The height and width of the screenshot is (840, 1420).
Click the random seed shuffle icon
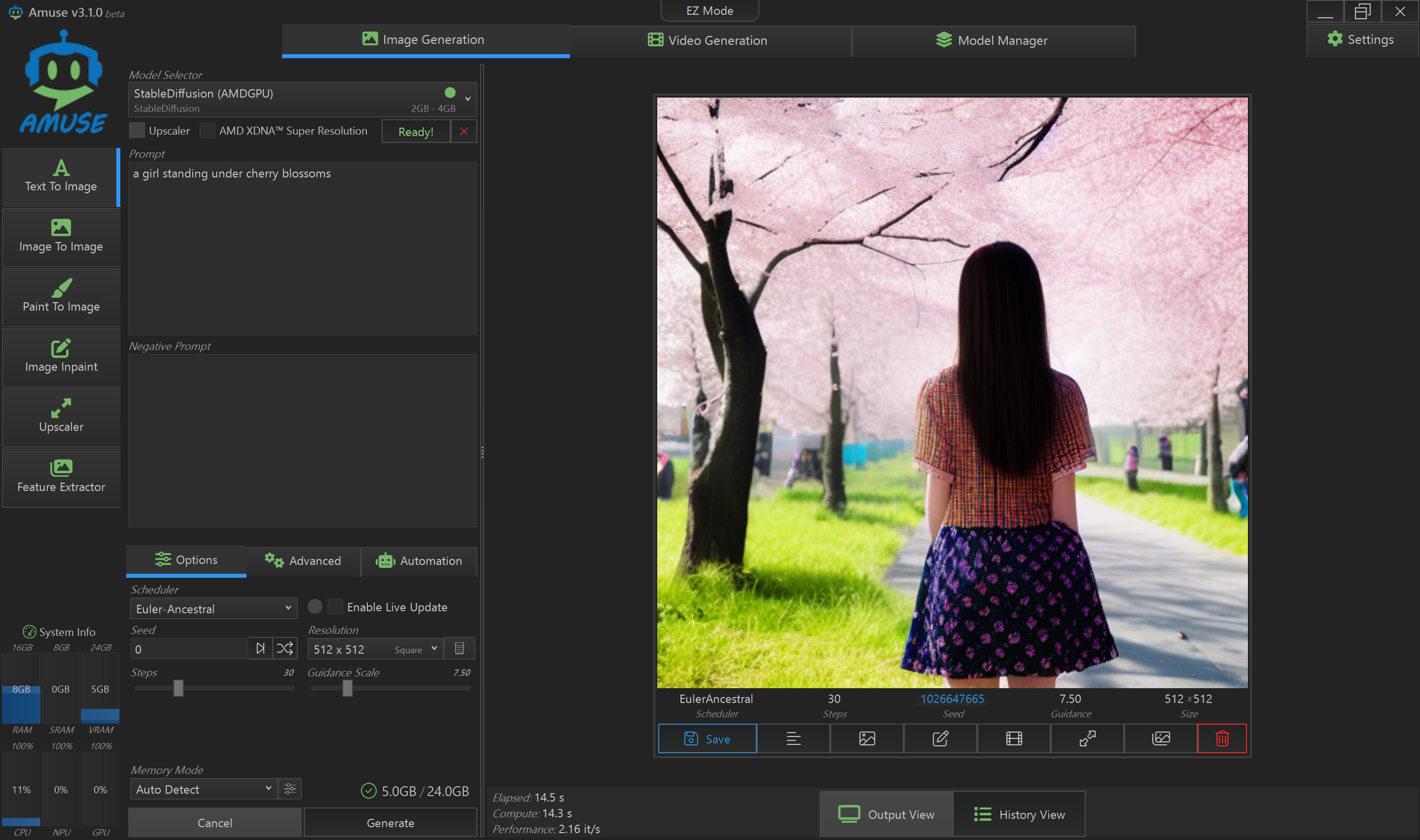click(284, 649)
